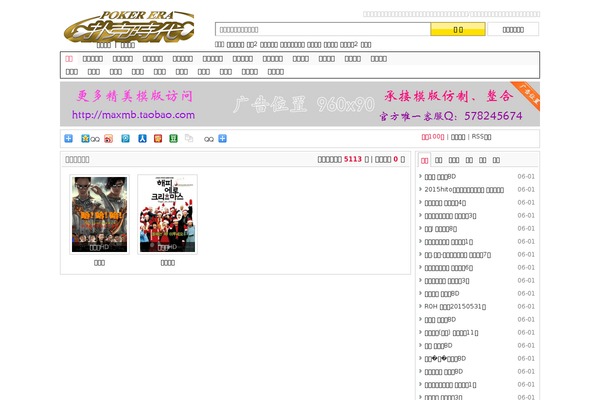The width and height of the screenshot is (600, 400).
Task: Open the maxmb.taobao.com ad banner
Action: coord(300,104)
